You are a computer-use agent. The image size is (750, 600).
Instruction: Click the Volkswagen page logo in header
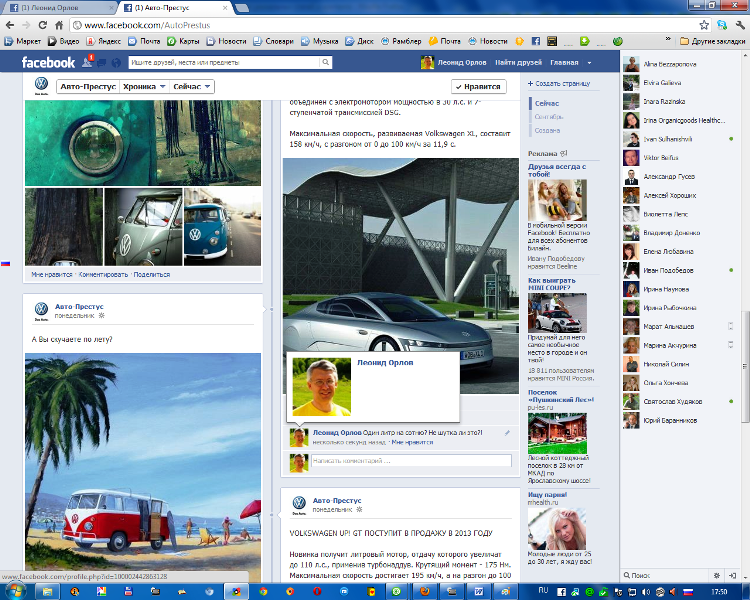[x=42, y=85]
